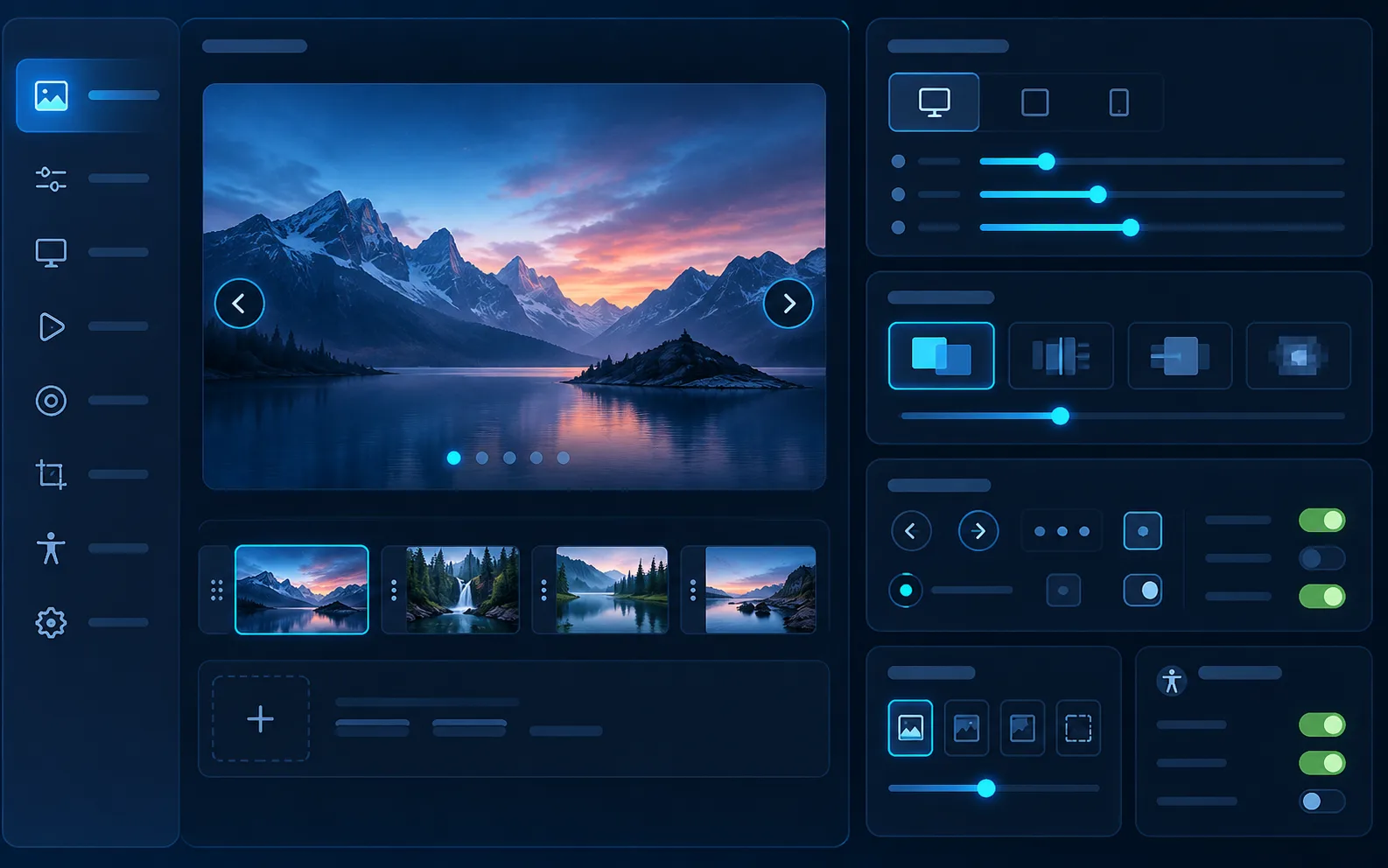The width and height of the screenshot is (1388, 868).
Task: Adjust the third slider under device tabs
Action: coord(1131,227)
